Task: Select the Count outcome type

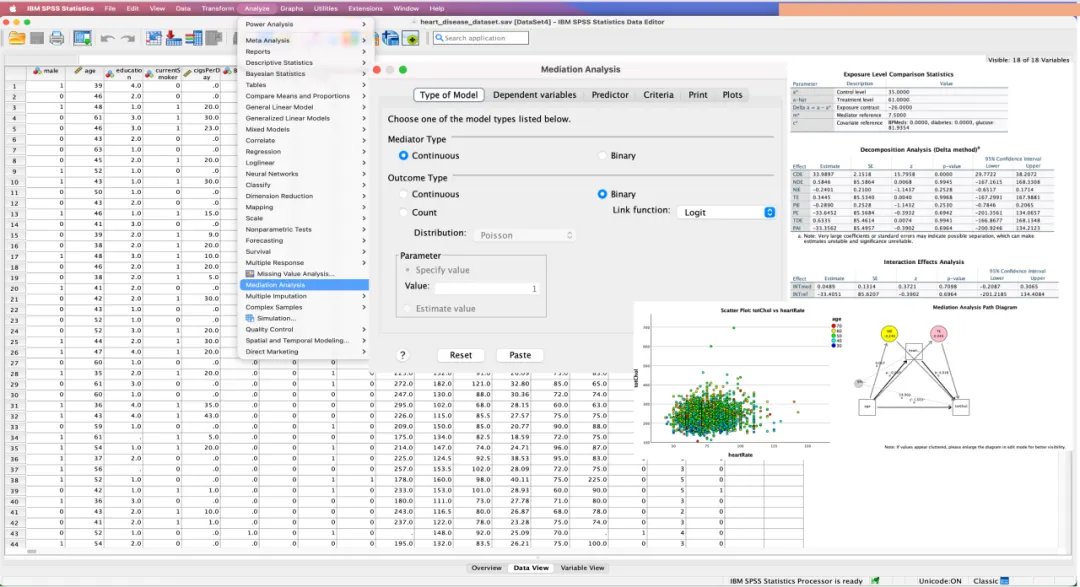Action: tap(404, 212)
